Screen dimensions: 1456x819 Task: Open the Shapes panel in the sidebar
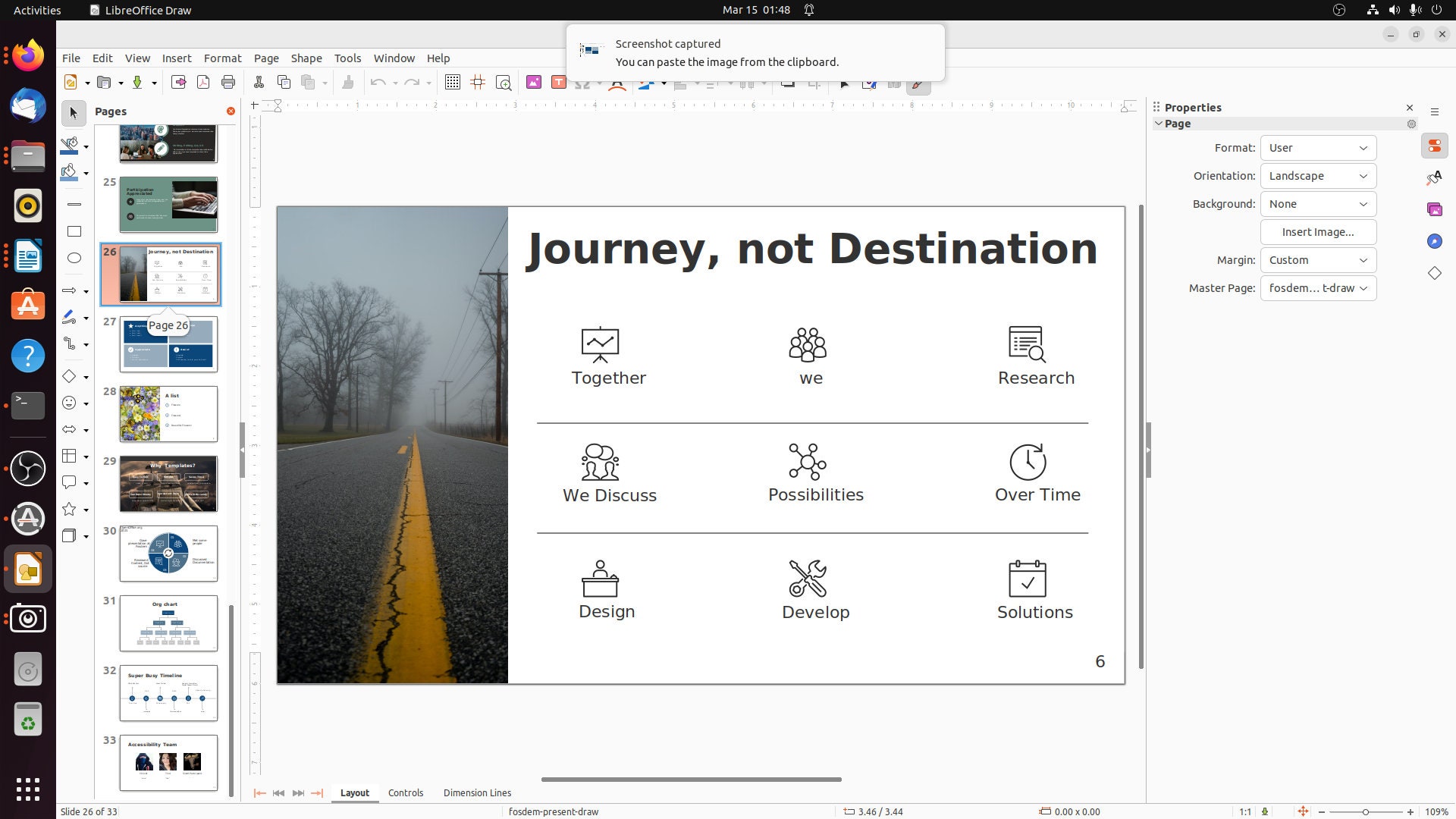pos(1435,273)
